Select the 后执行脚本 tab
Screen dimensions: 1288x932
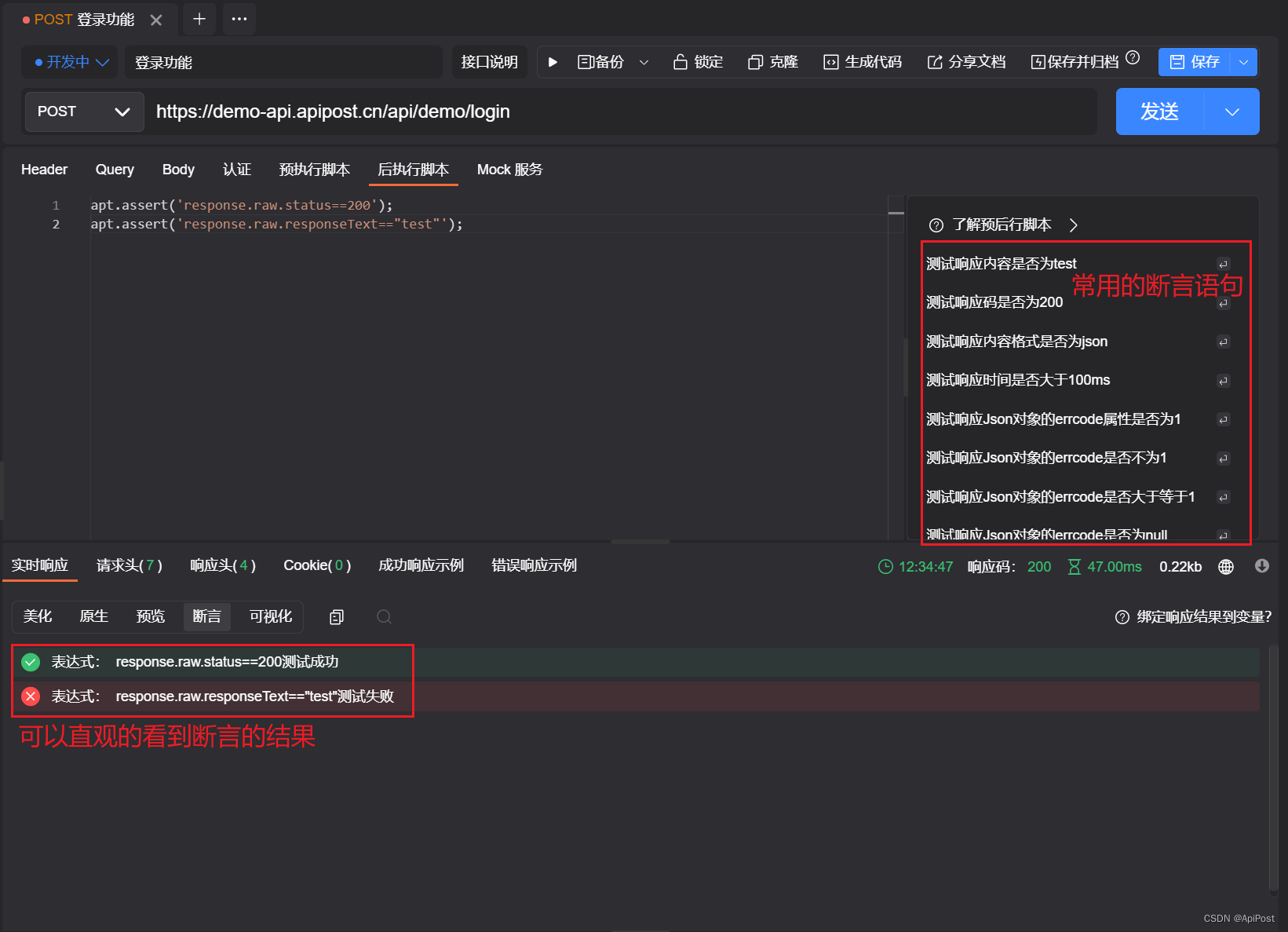(x=414, y=170)
